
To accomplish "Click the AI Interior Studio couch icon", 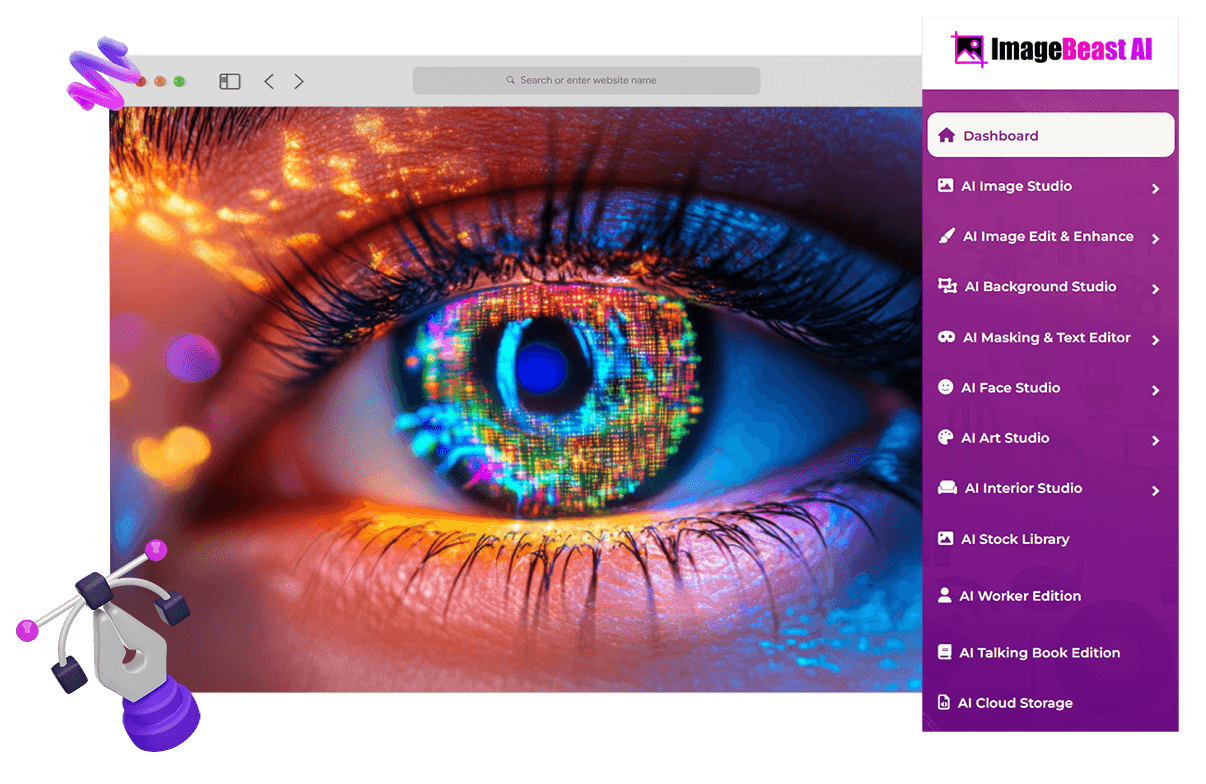I will [946, 488].
